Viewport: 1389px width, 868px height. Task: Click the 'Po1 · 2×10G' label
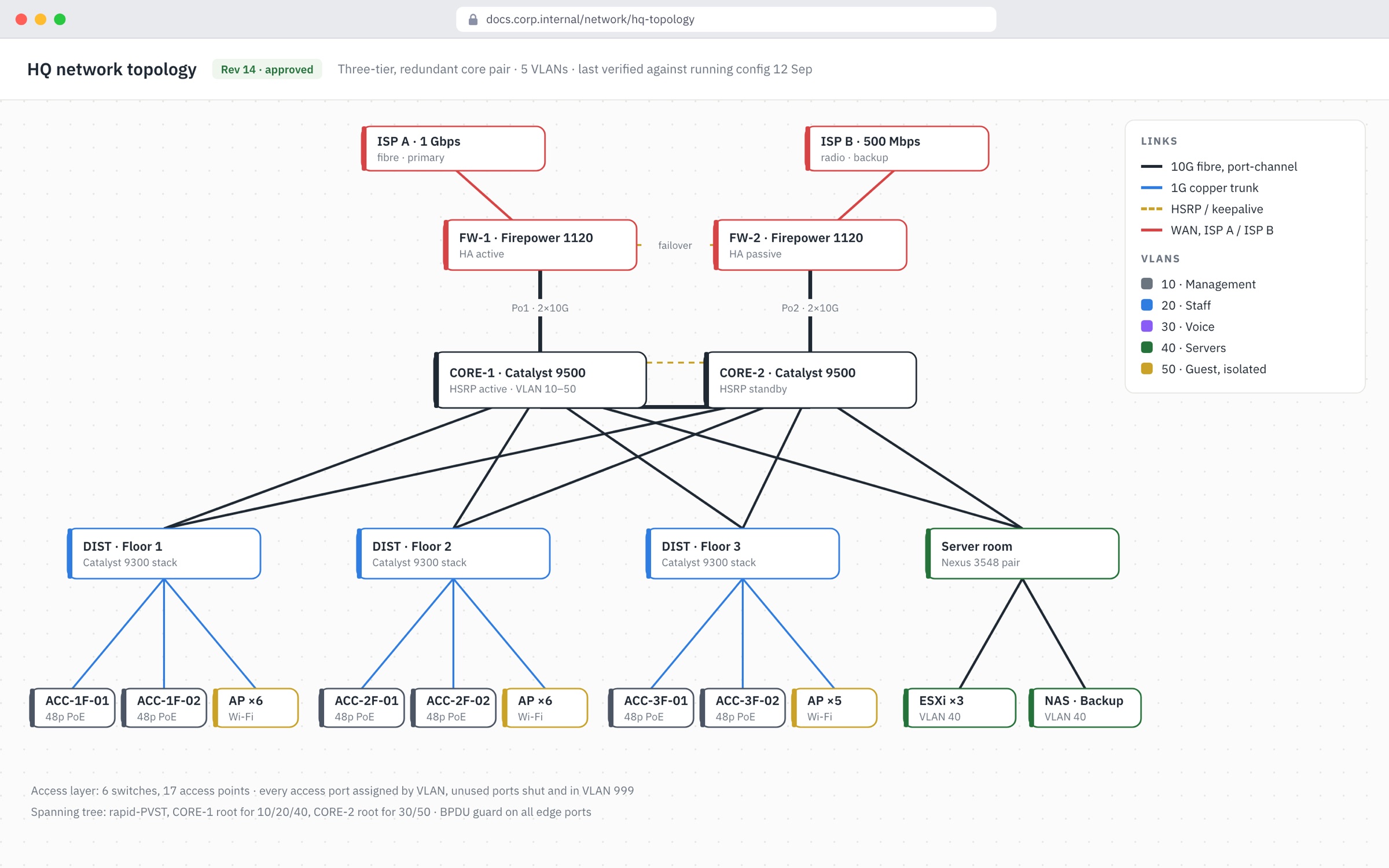(x=540, y=308)
